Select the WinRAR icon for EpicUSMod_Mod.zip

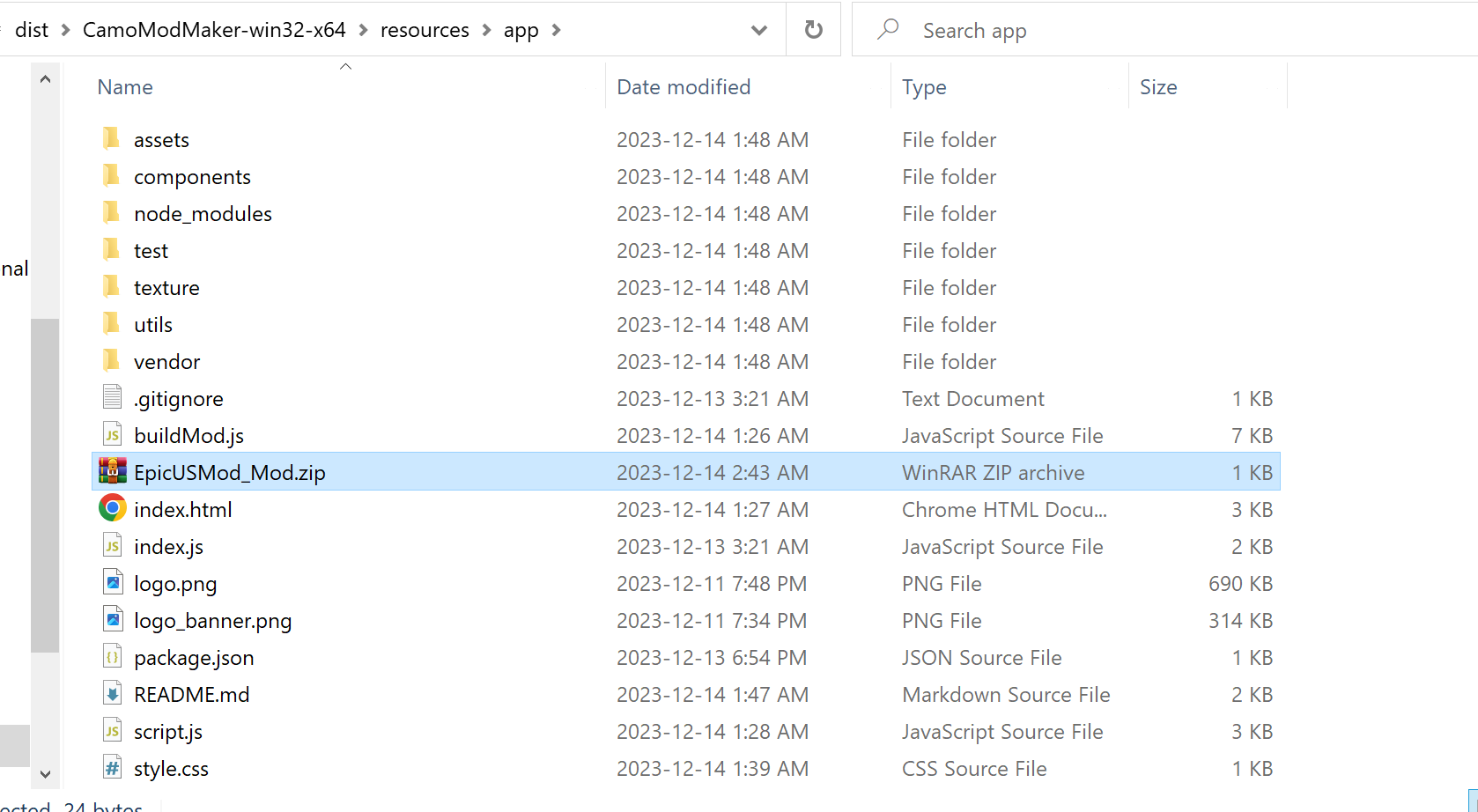112,472
